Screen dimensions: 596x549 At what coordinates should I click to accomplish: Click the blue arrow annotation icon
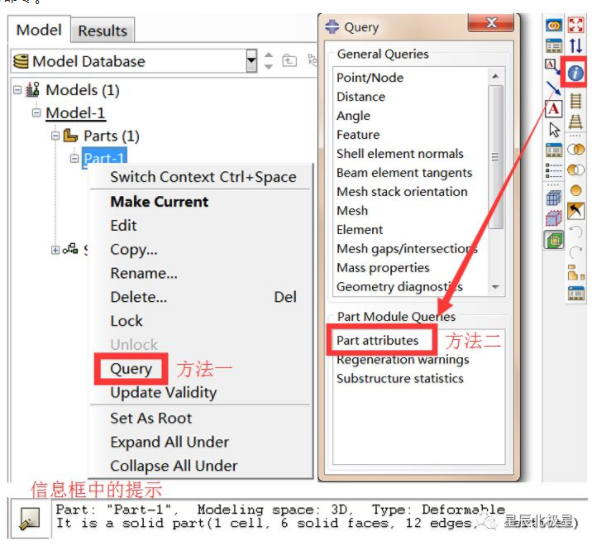[553, 88]
